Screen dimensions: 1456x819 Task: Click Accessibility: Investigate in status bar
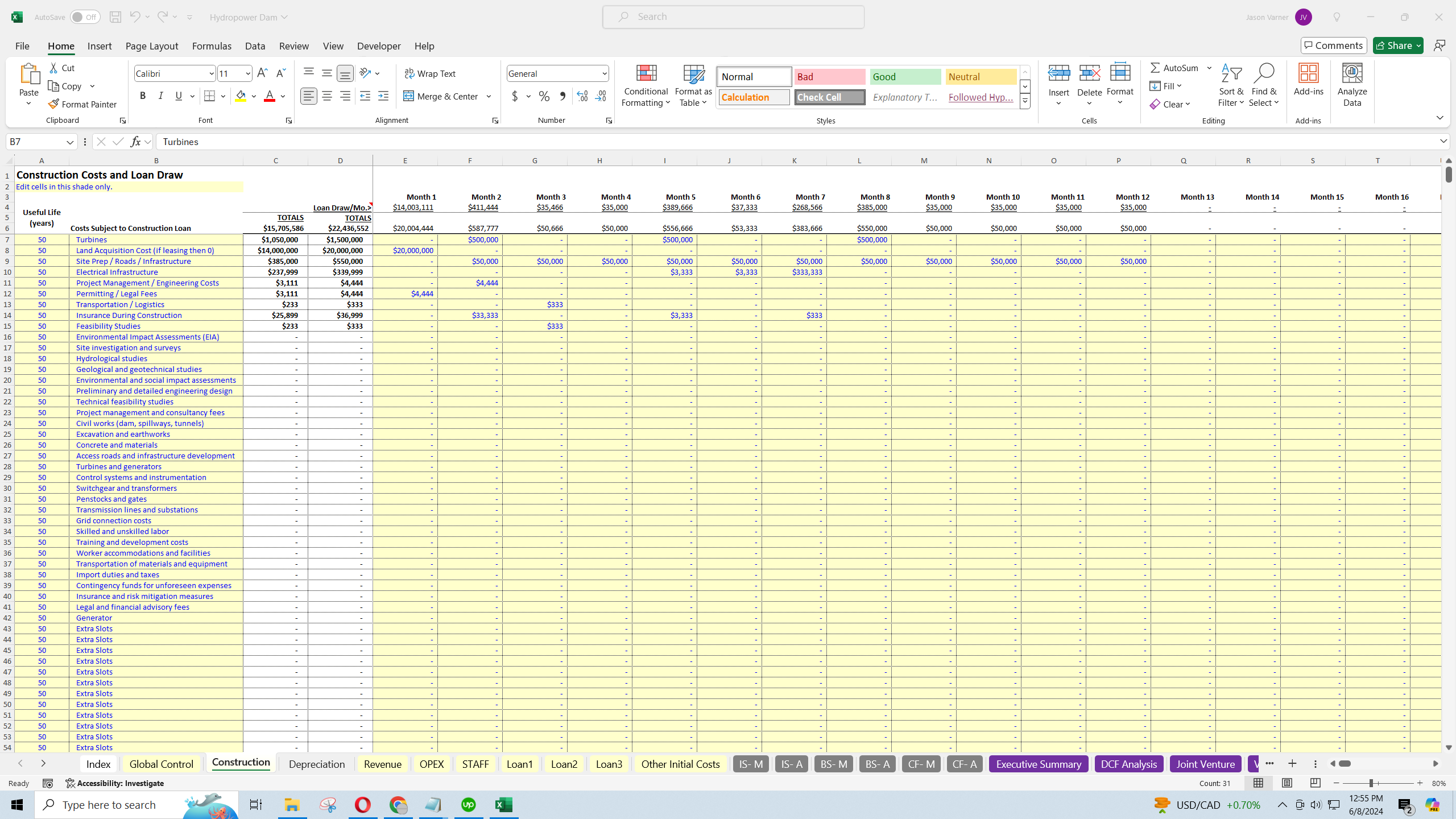114,783
